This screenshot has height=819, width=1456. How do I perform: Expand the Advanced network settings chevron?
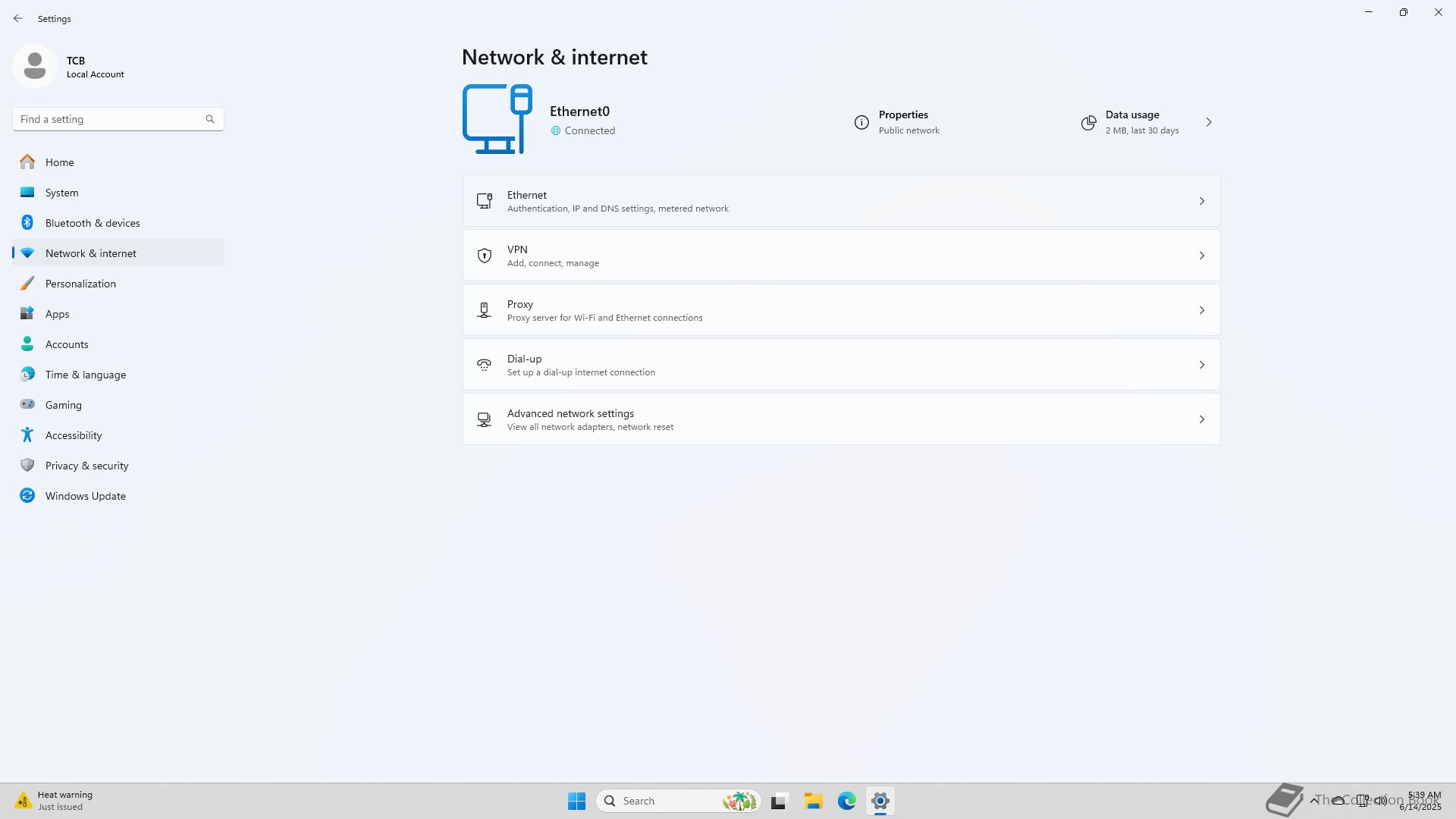pyautogui.click(x=1201, y=419)
